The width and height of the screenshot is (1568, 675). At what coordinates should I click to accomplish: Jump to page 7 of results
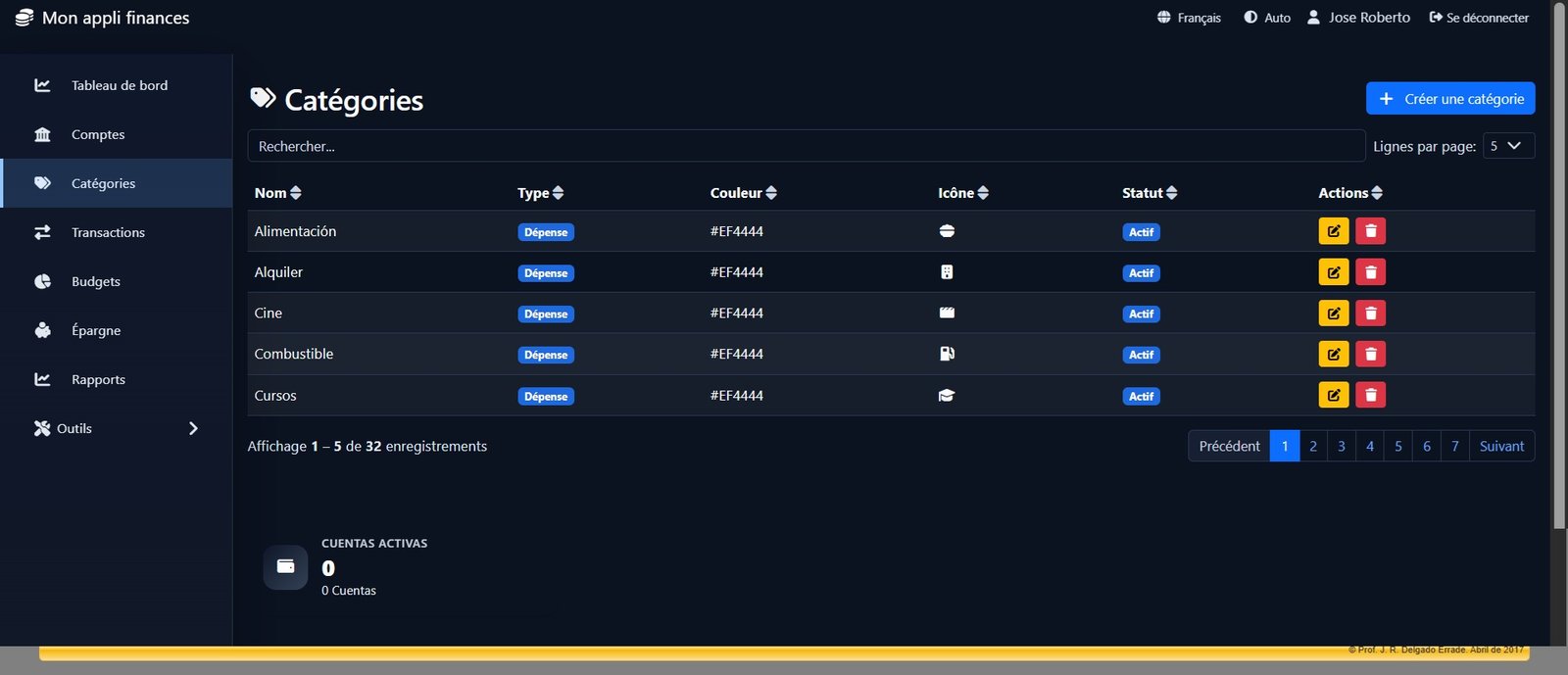pyautogui.click(x=1455, y=446)
